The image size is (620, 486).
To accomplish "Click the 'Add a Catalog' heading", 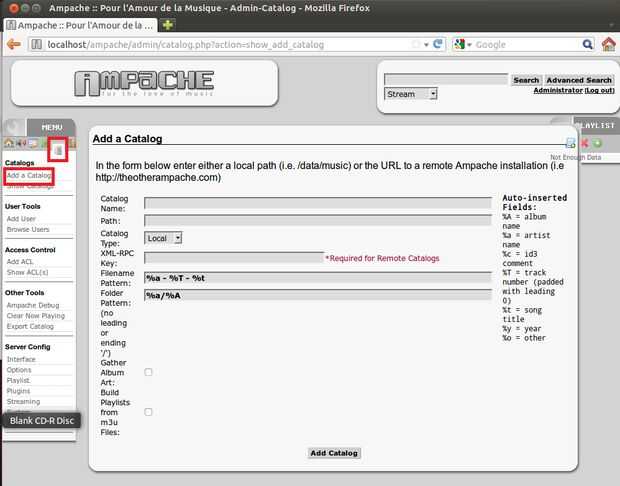I will 127,139.
